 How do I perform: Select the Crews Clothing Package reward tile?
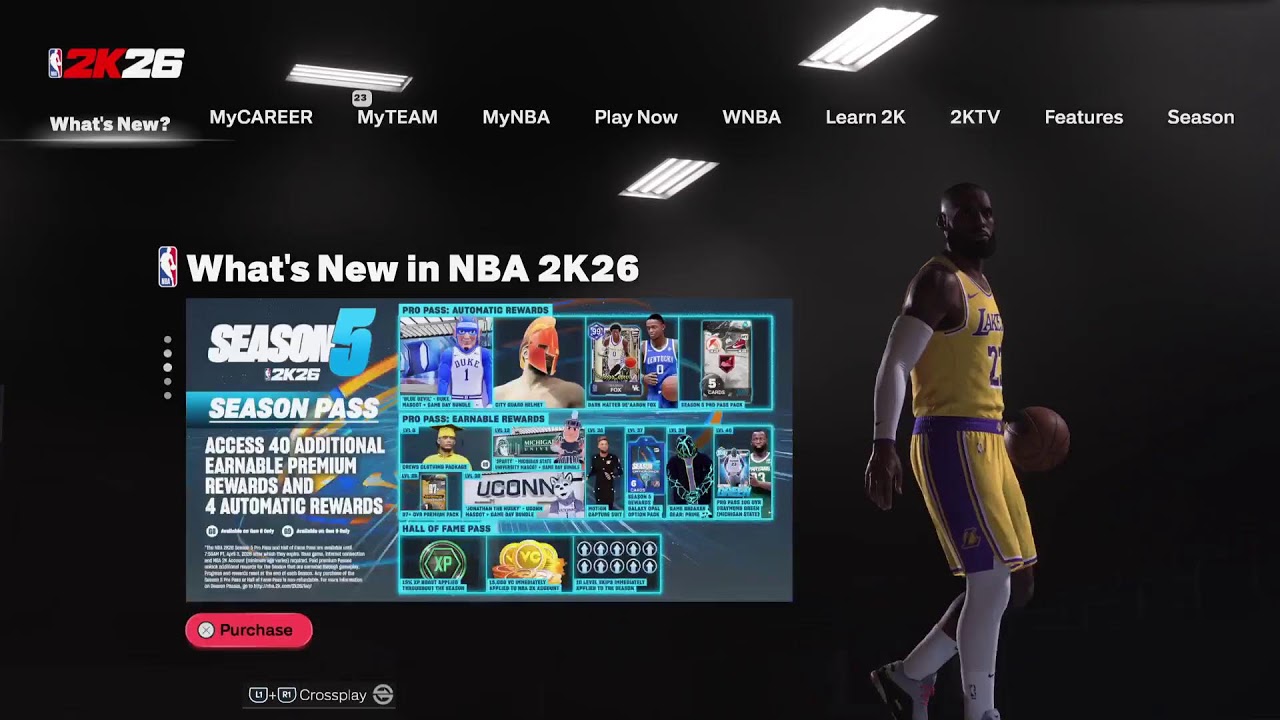(x=446, y=448)
